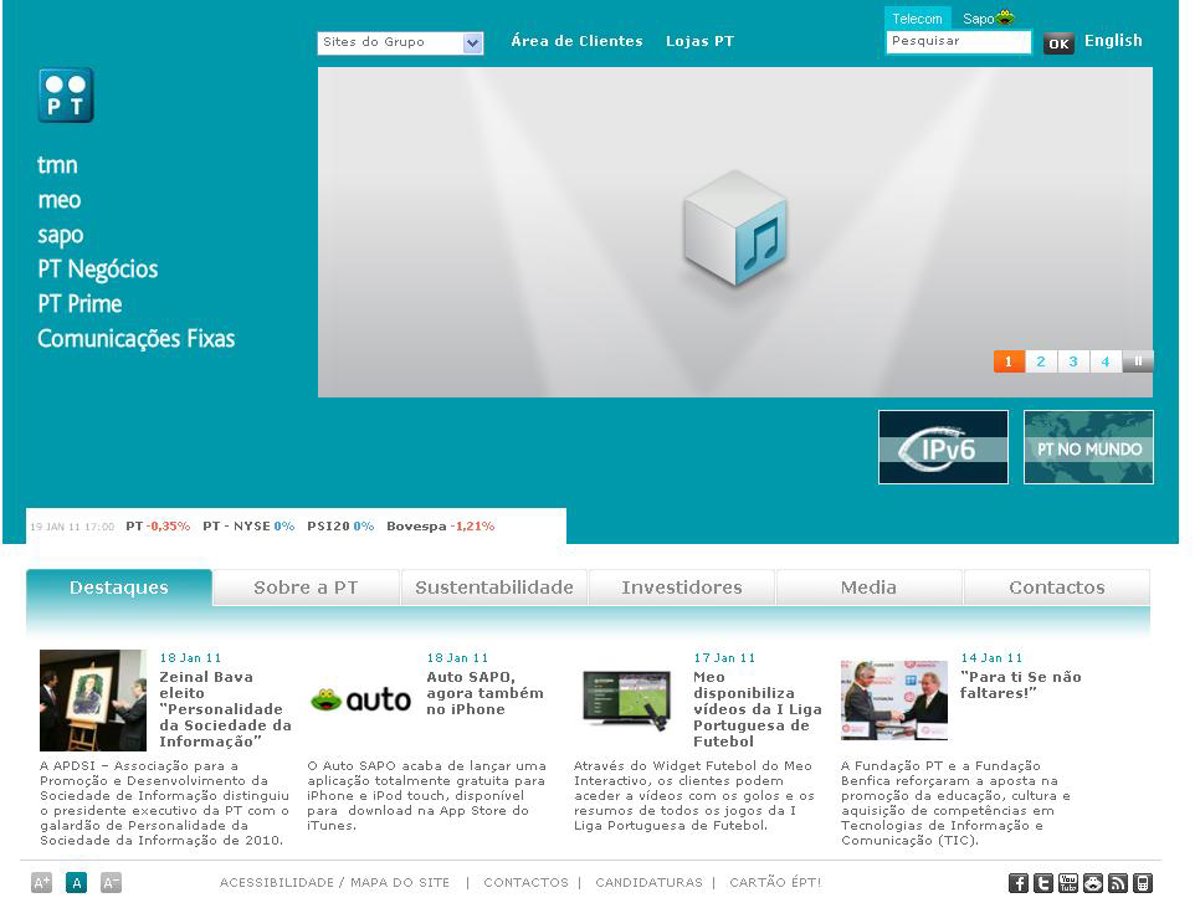
Task: Select the Sapo search tab
Action: pos(987,19)
